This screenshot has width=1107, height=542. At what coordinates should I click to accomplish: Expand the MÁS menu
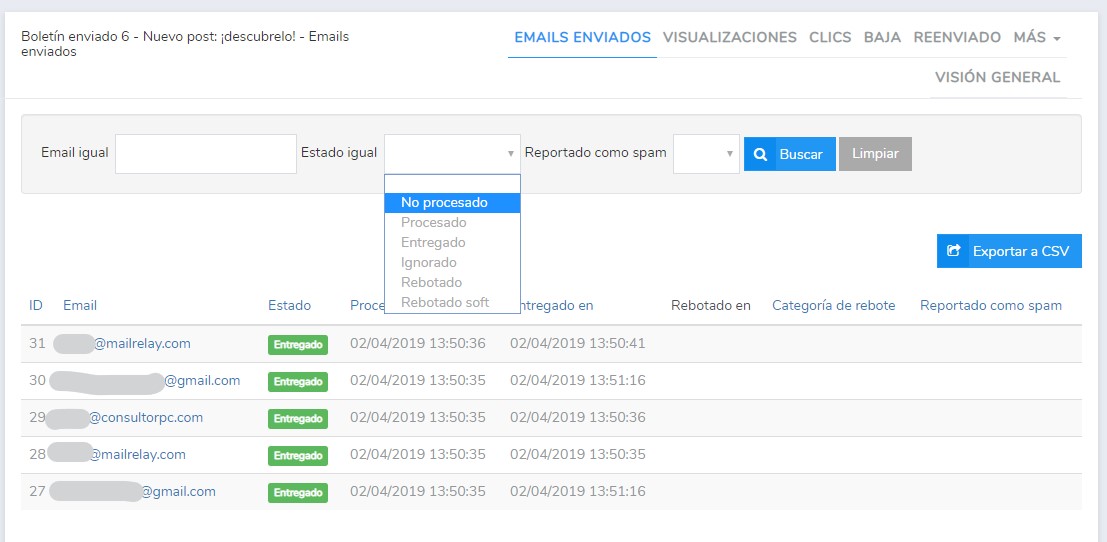tap(1037, 37)
